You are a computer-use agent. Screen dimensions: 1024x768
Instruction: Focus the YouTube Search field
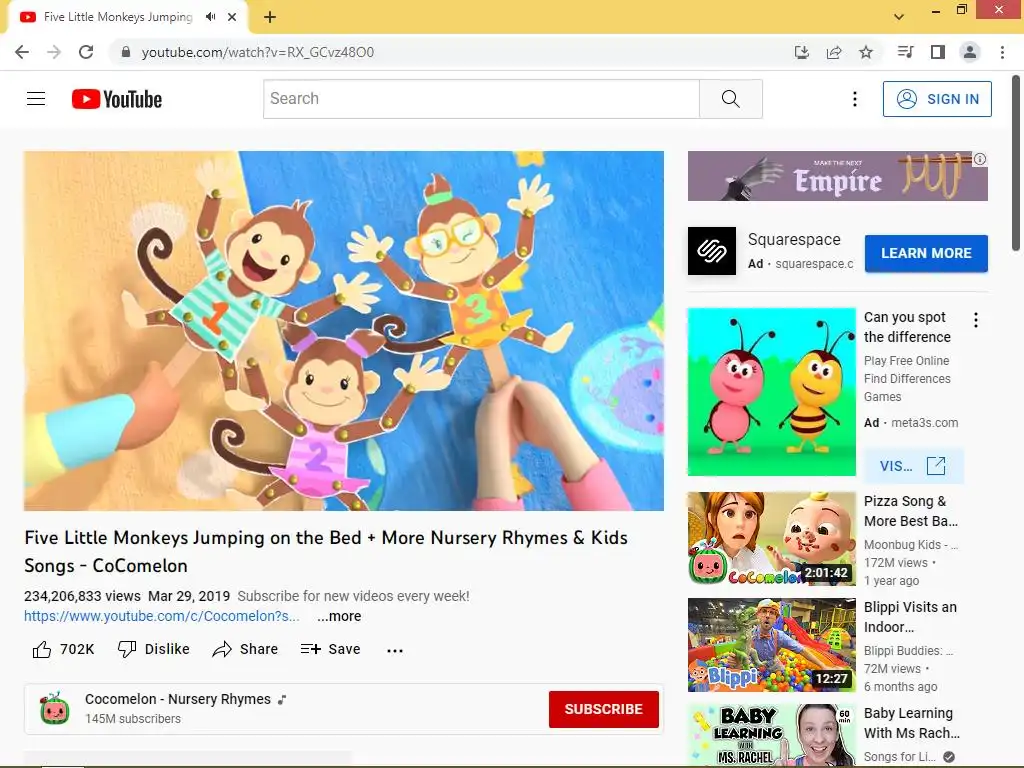pos(481,99)
